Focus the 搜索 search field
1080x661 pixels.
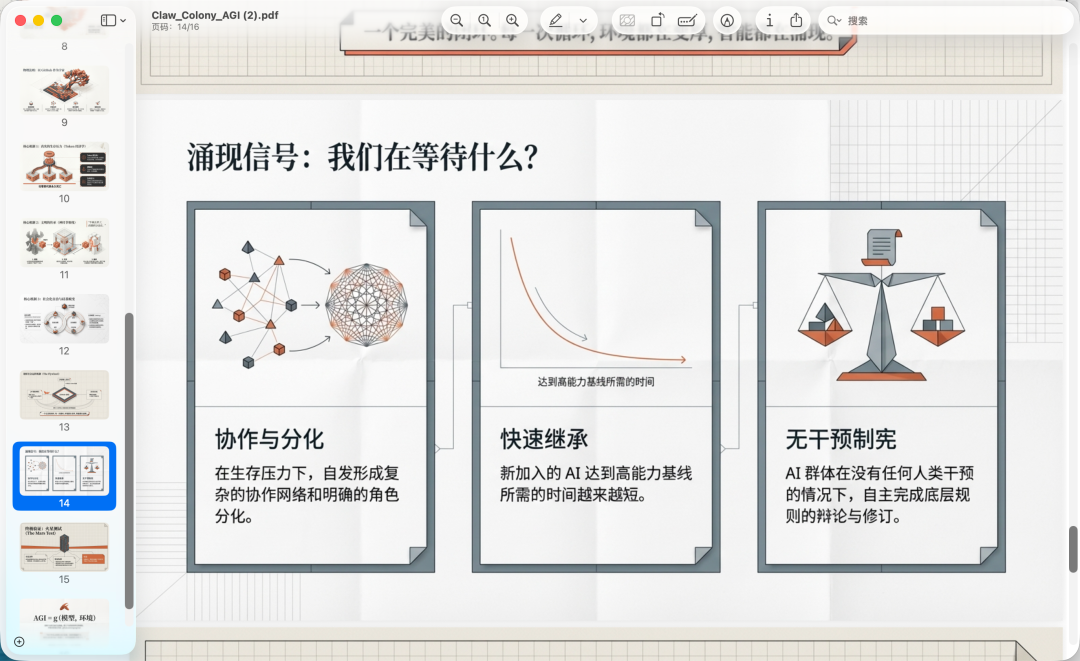pos(948,21)
